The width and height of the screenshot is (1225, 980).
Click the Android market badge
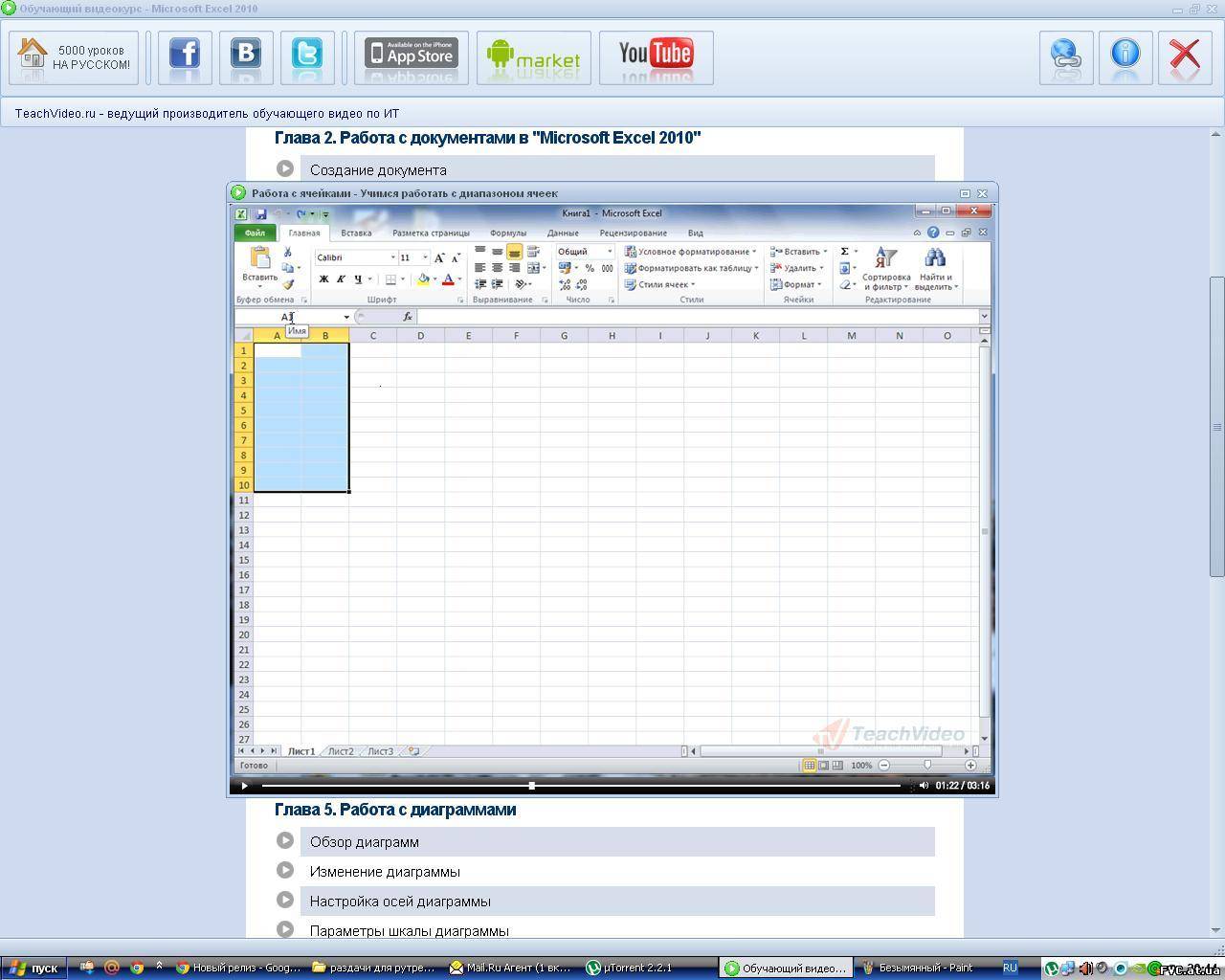534,58
